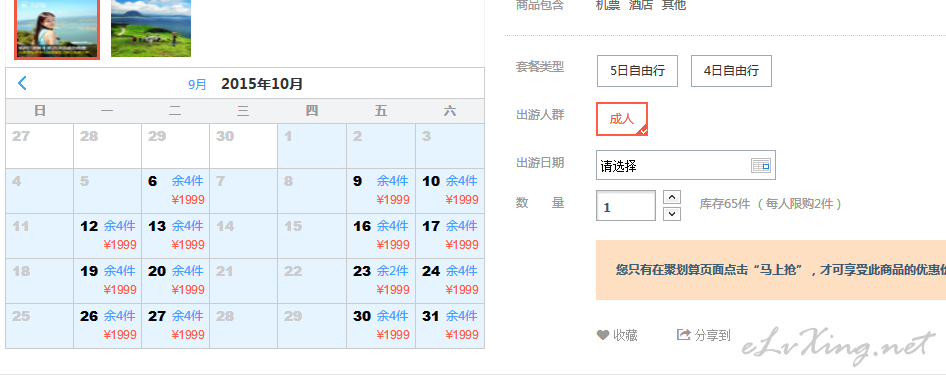946x379 pixels.
Task: Pick October 30 on calendar
Action: point(381,326)
